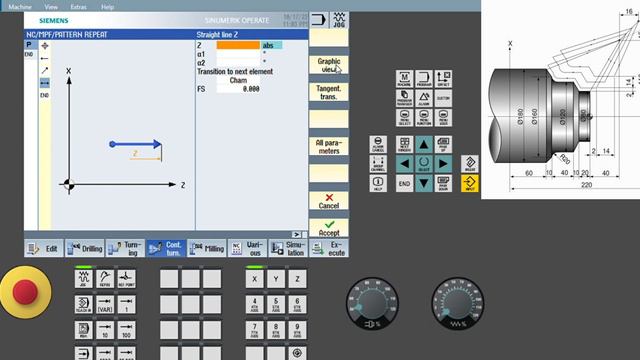Viewport: 640px width, 360px height.
Task: Click the ALARM CANCEL key
Action: coord(378,144)
